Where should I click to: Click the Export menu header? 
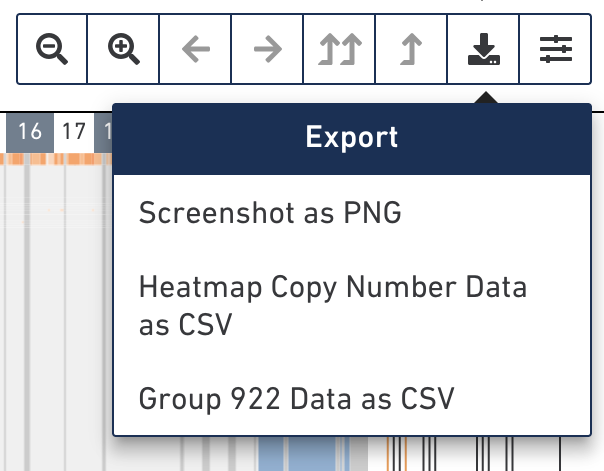352,138
